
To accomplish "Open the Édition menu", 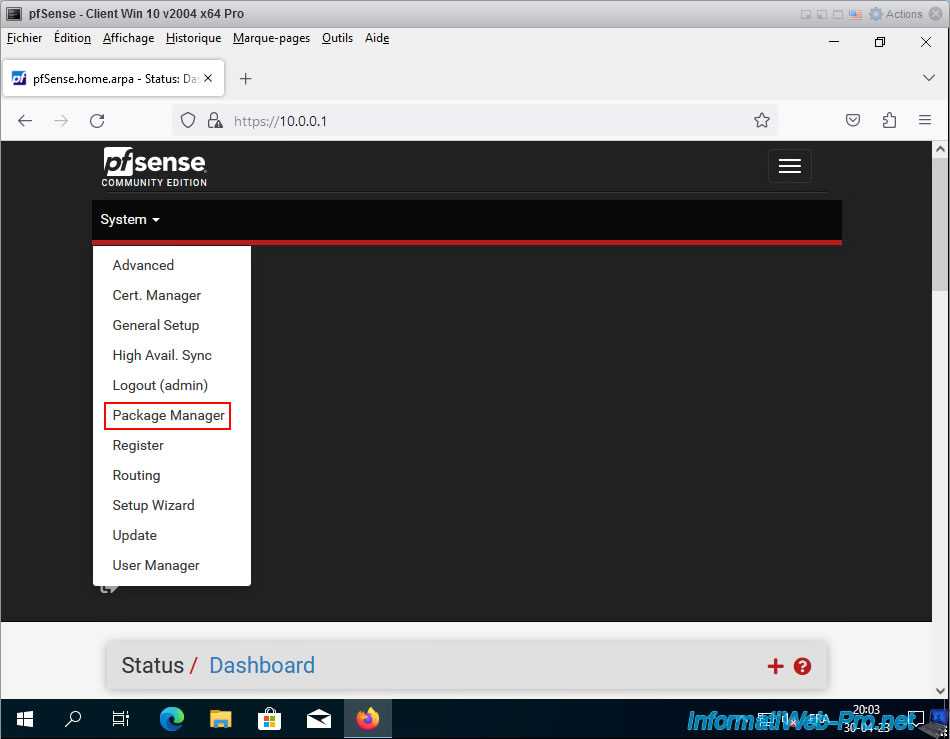I will tap(72, 38).
